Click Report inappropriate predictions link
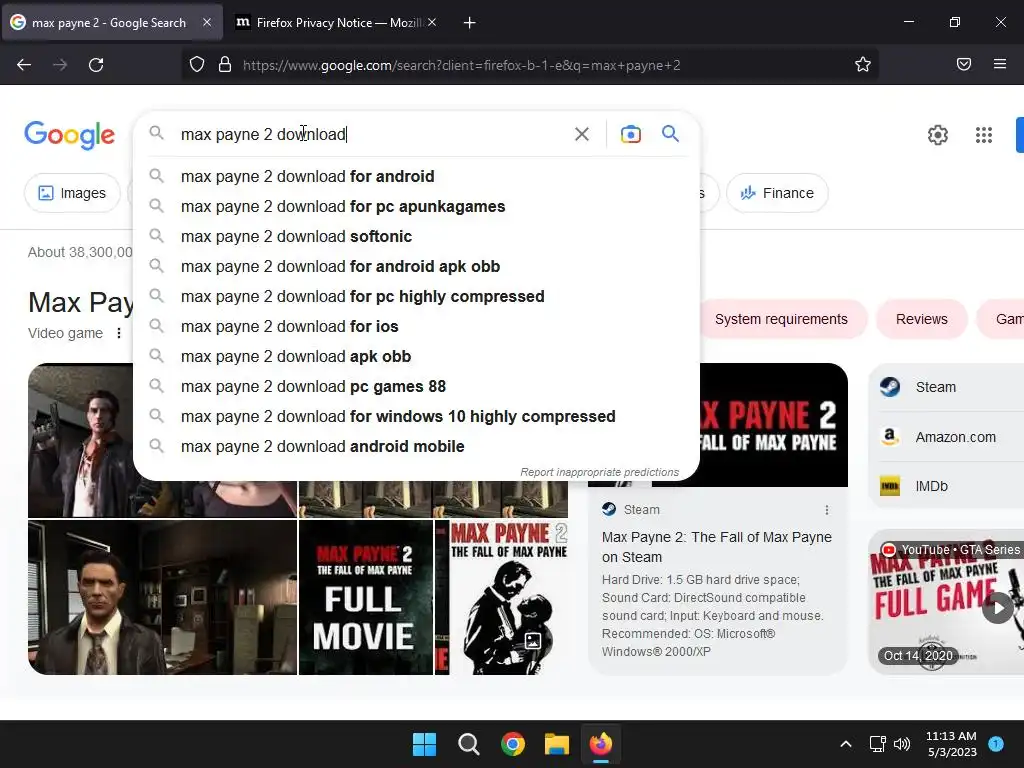This screenshot has height=768, width=1024. [x=600, y=472]
